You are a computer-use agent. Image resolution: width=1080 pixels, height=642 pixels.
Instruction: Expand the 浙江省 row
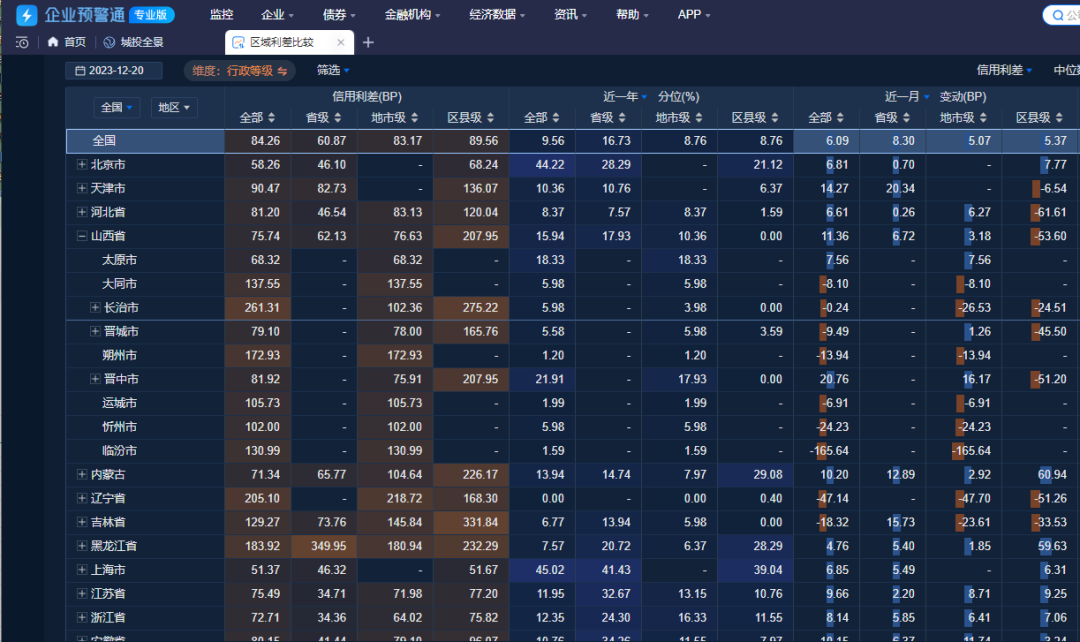(x=81, y=617)
